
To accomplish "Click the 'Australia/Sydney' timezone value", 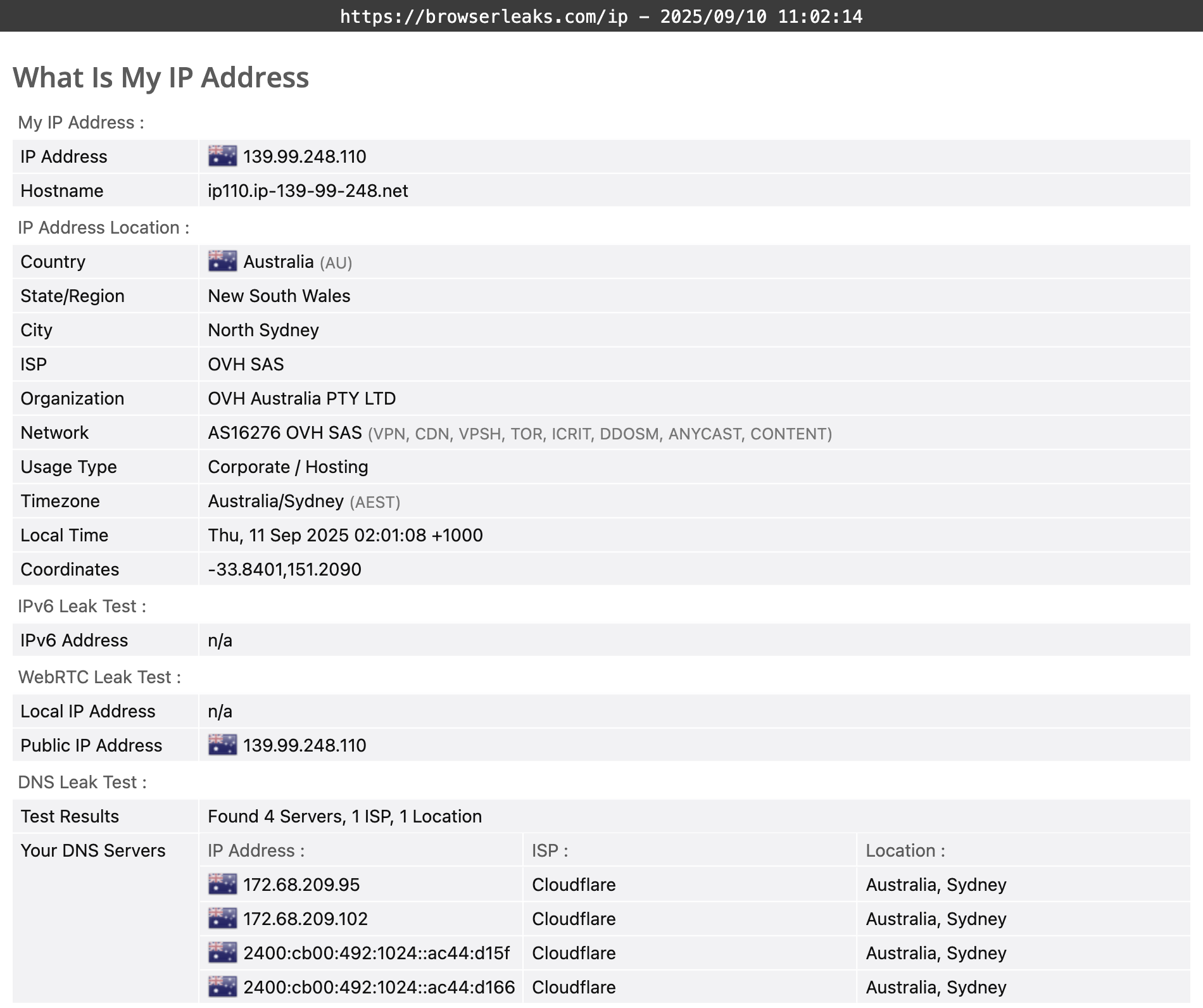I will pos(276,501).
